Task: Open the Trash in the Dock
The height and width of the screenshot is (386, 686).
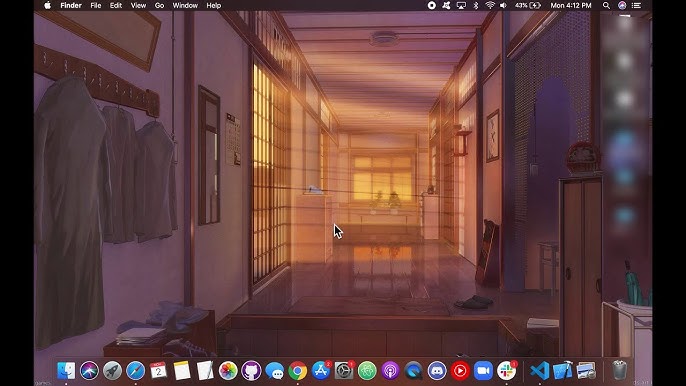Action: tap(619, 371)
